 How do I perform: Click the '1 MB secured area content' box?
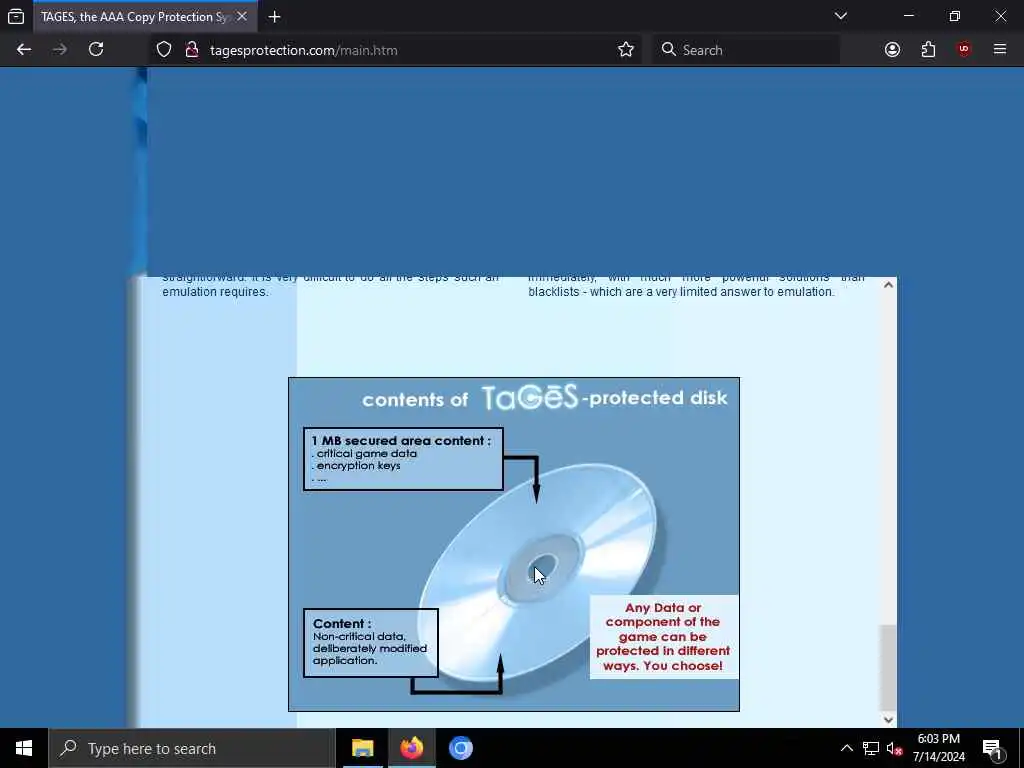click(x=403, y=458)
